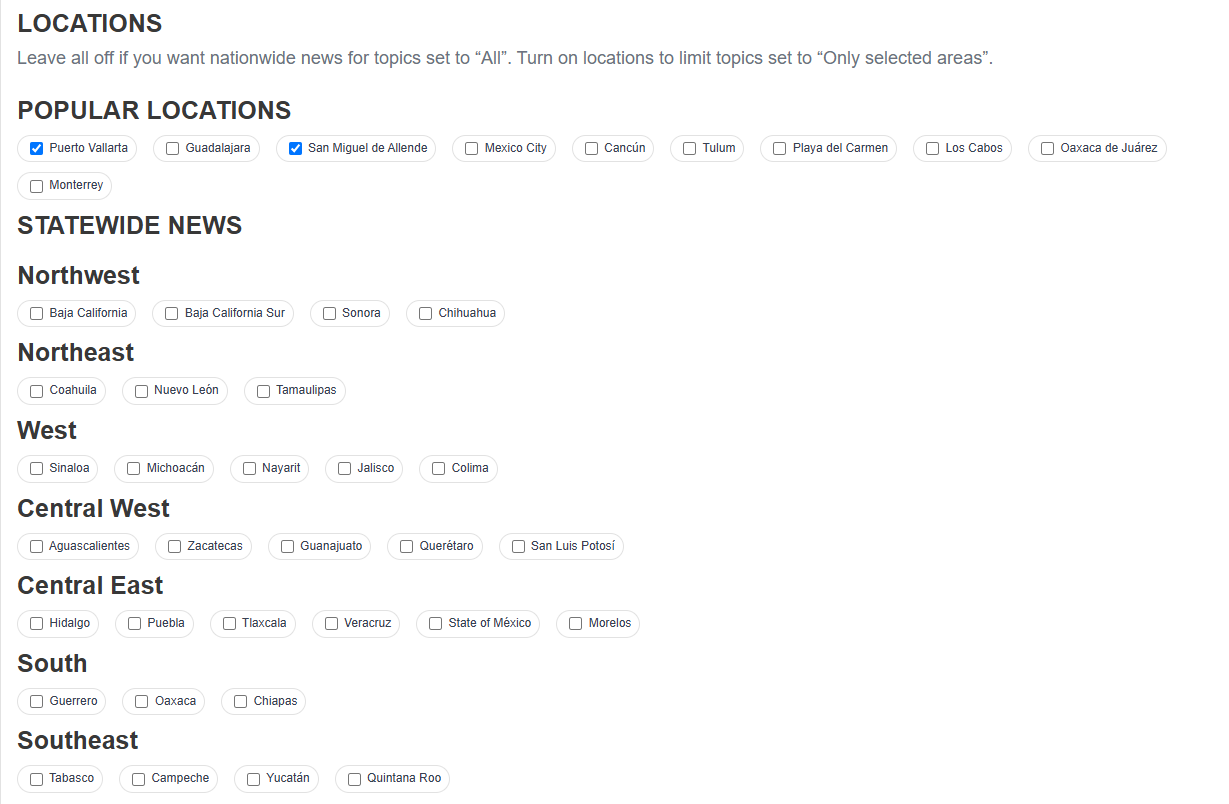This screenshot has height=804, width=1229.
Task: Enable Baja California Sur statewide news
Action: point(172,314)
